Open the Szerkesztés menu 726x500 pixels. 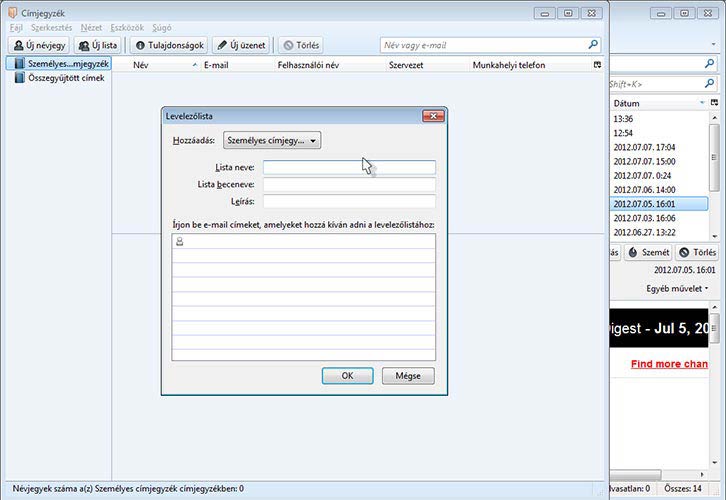(x=51, y=28)
